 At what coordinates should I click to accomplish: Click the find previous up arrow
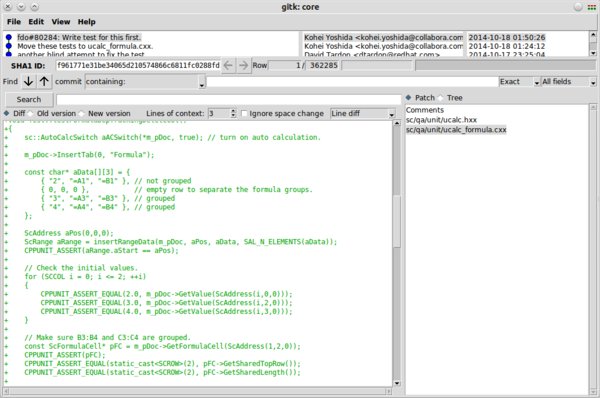44,81
